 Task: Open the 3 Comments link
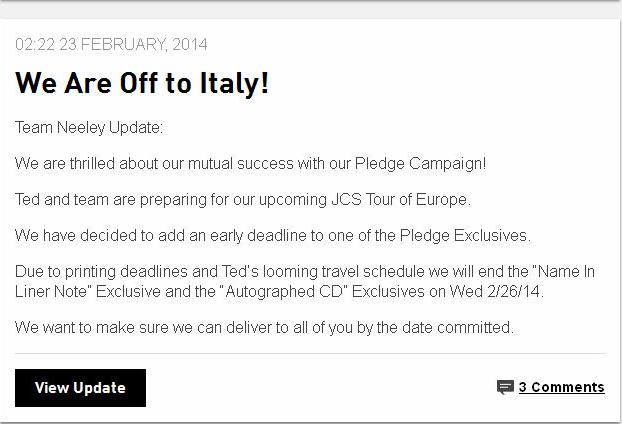(561, 387)
